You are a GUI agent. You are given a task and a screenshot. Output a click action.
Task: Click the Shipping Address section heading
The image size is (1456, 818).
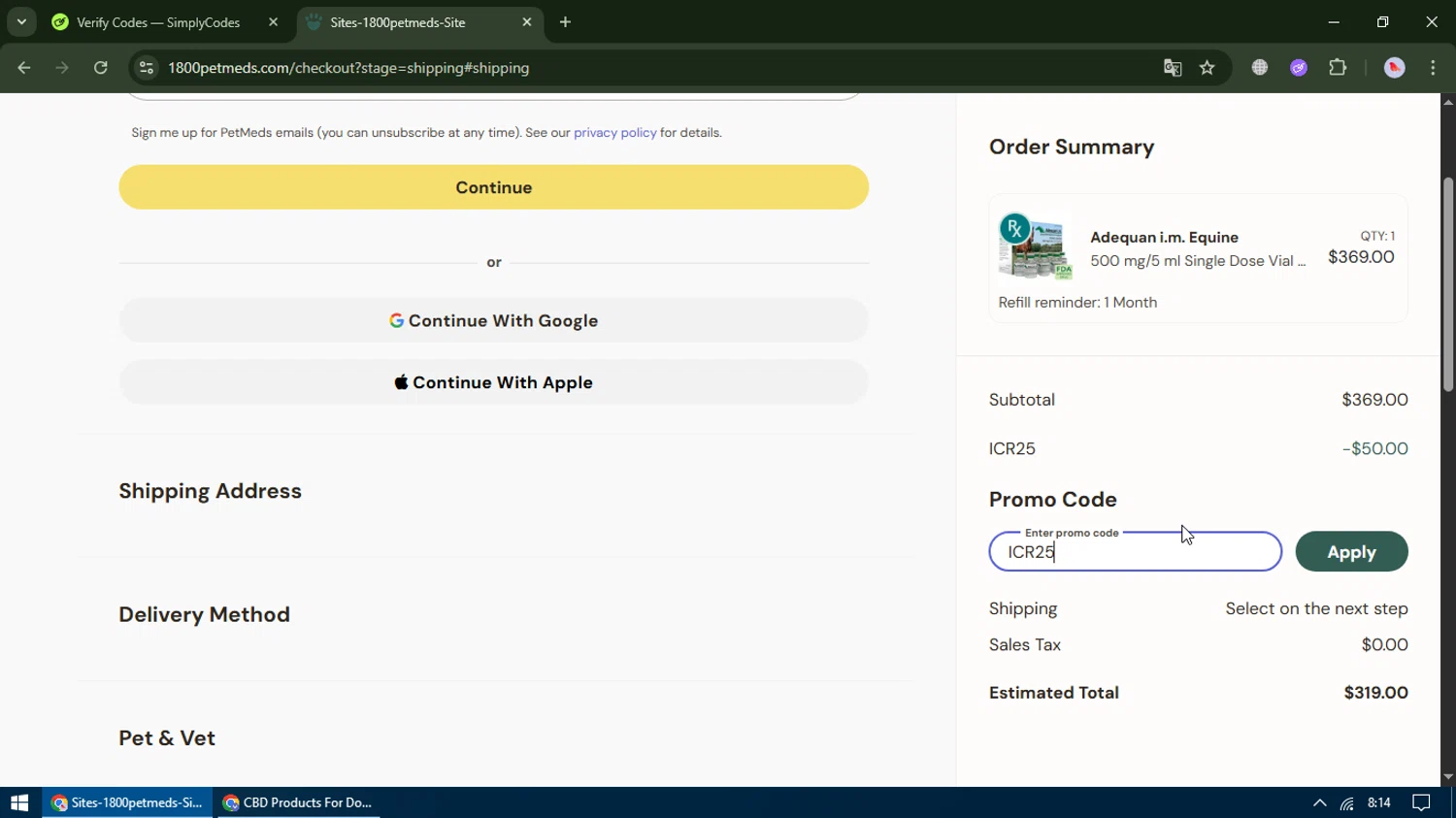(210, 491)
